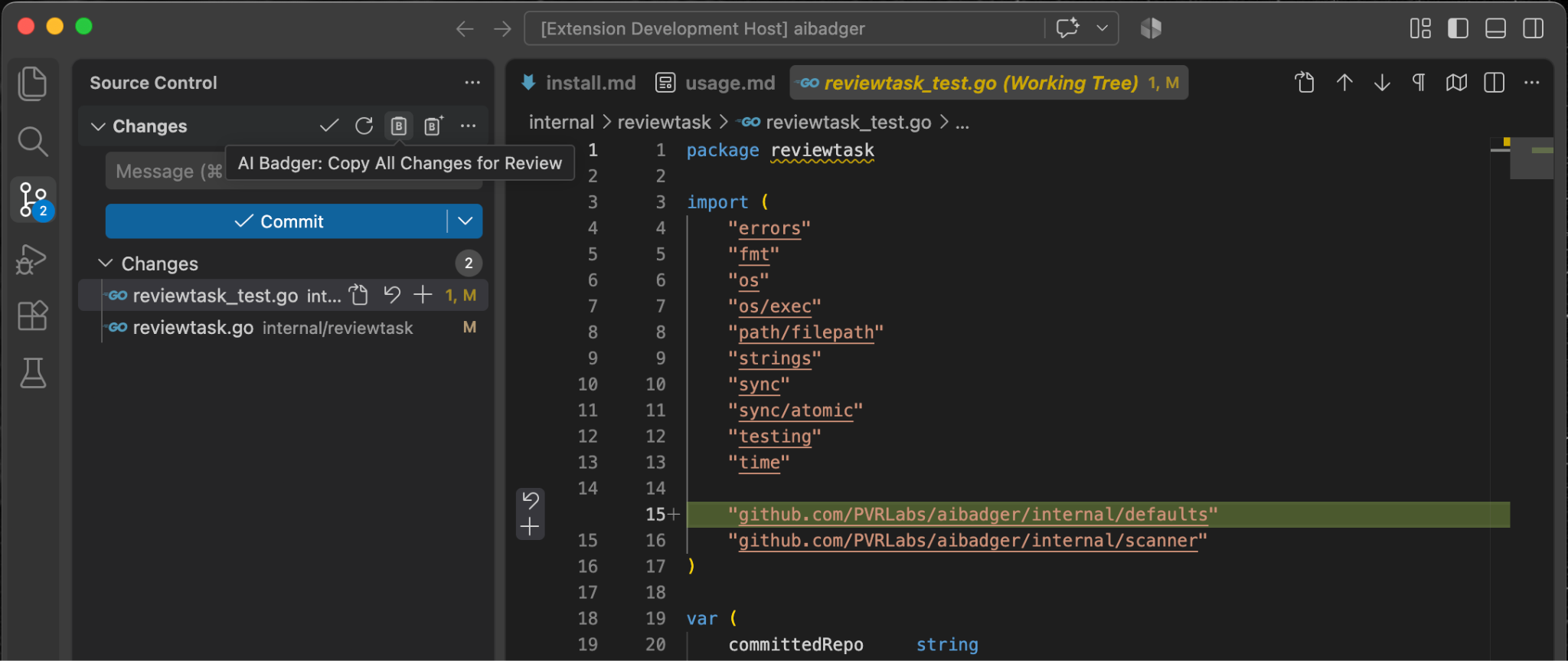The width and height of the screenshot is (1568, 661).
Task: Click the Changes count badge 2
Action: [469, 263]
